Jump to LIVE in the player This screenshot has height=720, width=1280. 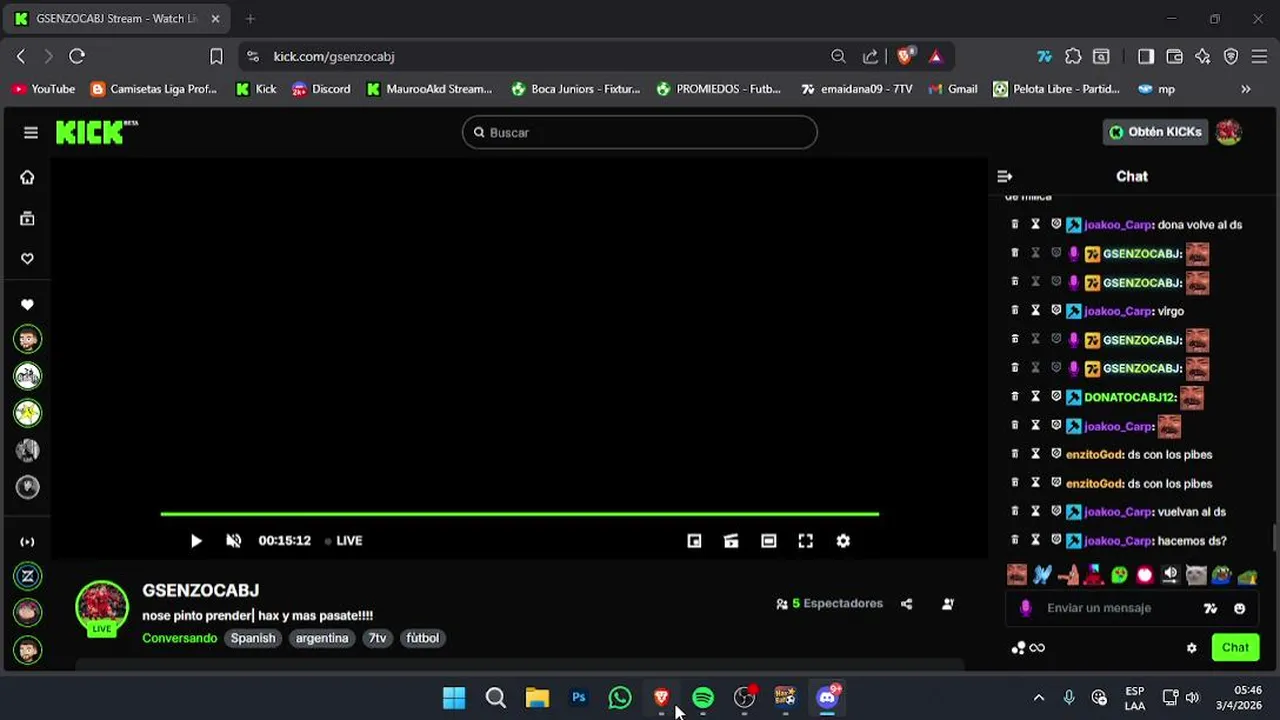343,541
